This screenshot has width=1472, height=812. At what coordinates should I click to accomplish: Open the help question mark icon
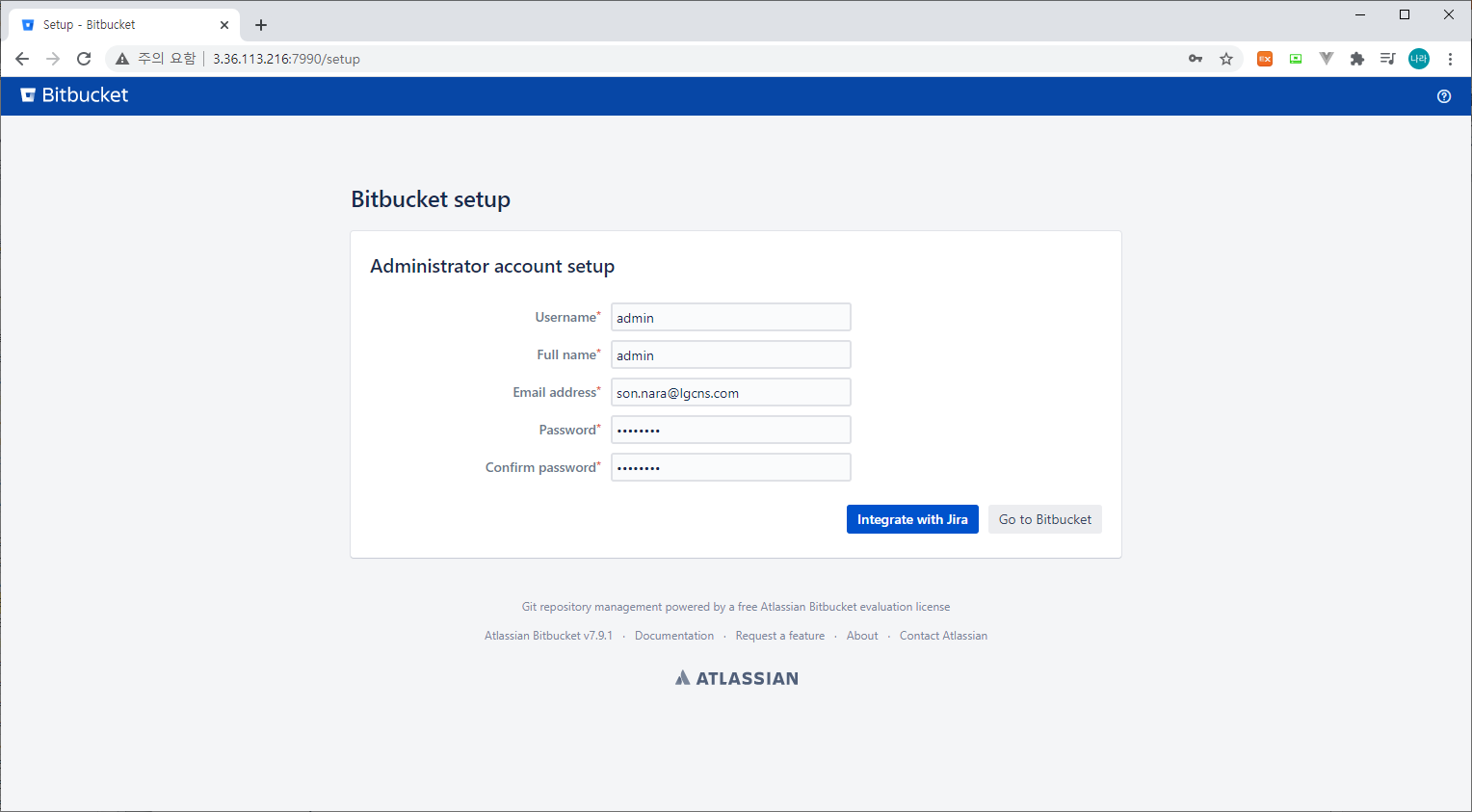(1444, 96)
